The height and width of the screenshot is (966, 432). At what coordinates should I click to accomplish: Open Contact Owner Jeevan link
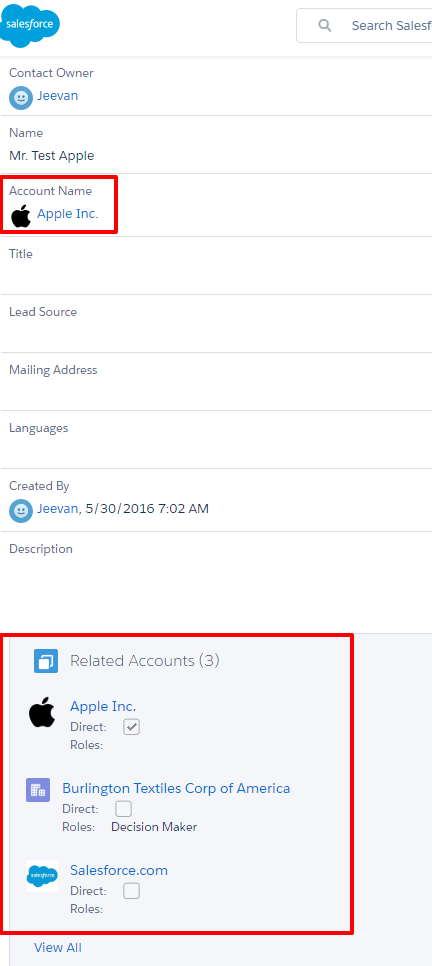tap(57, 95)
